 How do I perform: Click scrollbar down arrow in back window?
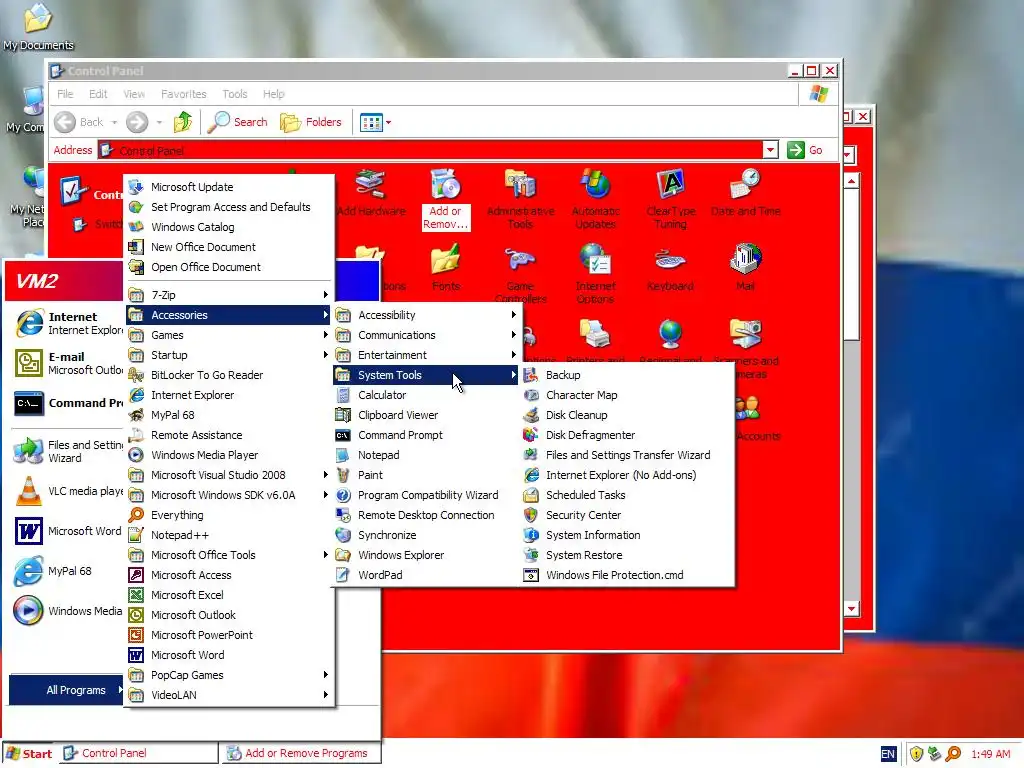[x=852, y=609]
